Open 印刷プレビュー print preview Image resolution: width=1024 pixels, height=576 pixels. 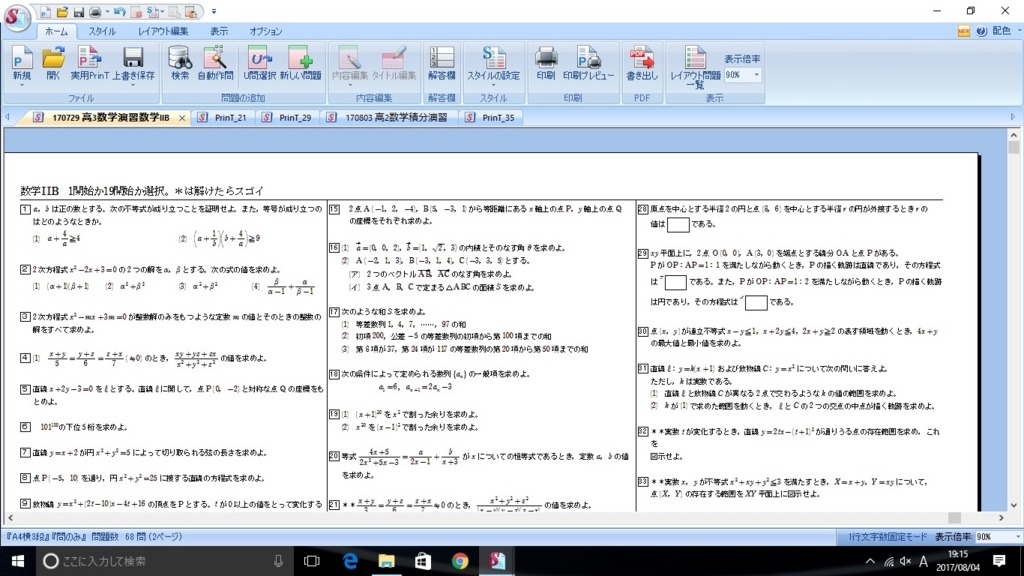coord(588,63)
